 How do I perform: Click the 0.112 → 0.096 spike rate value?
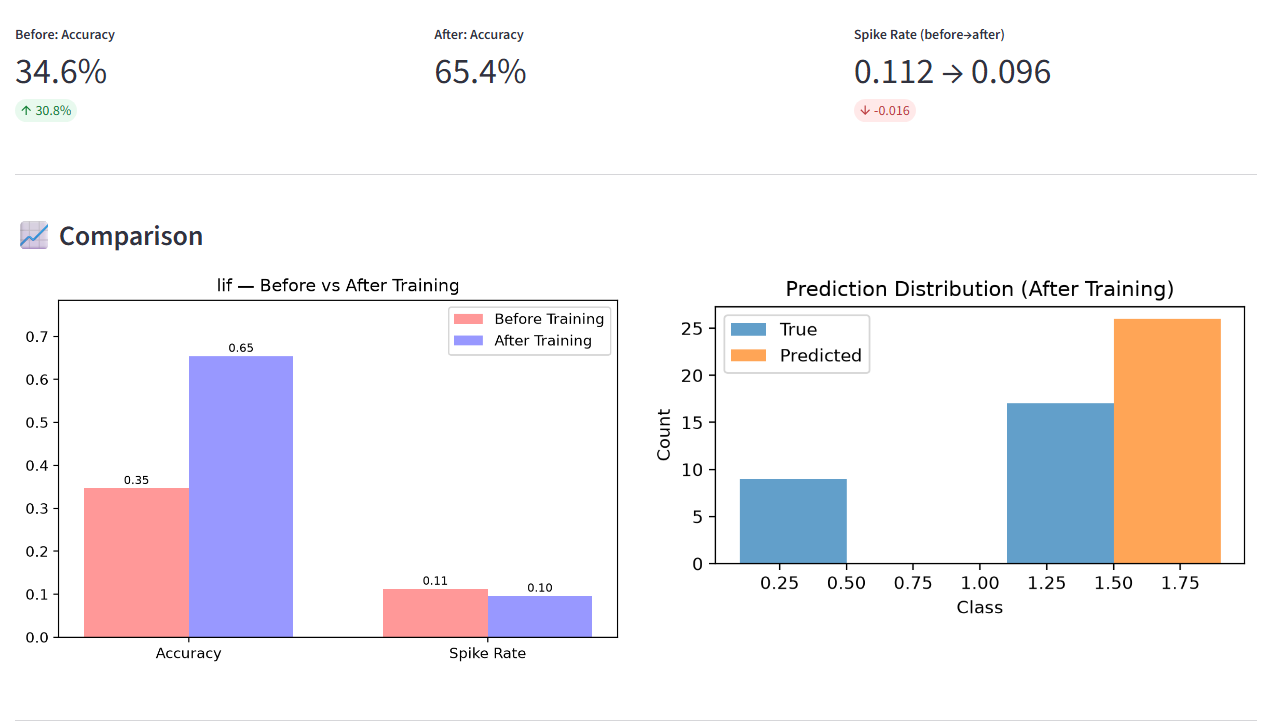(952, 72)
